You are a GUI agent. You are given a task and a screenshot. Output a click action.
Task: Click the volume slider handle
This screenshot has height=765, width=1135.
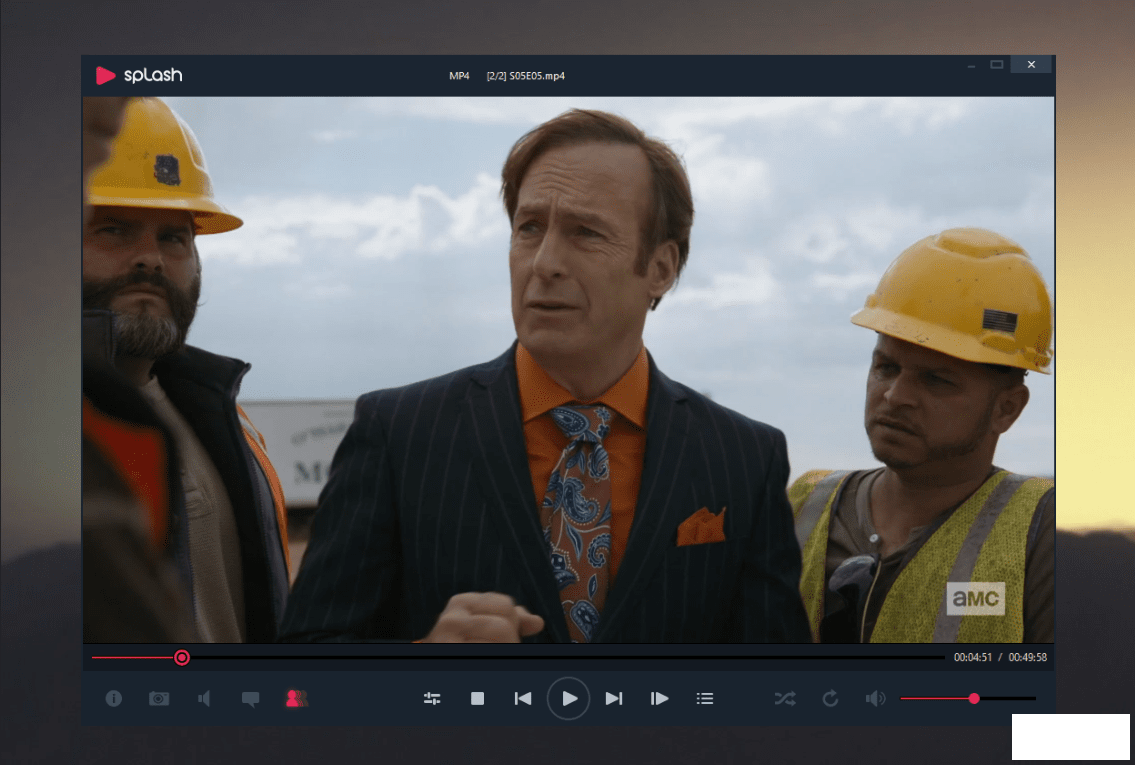pyautogui.click(x=974, y=698)
